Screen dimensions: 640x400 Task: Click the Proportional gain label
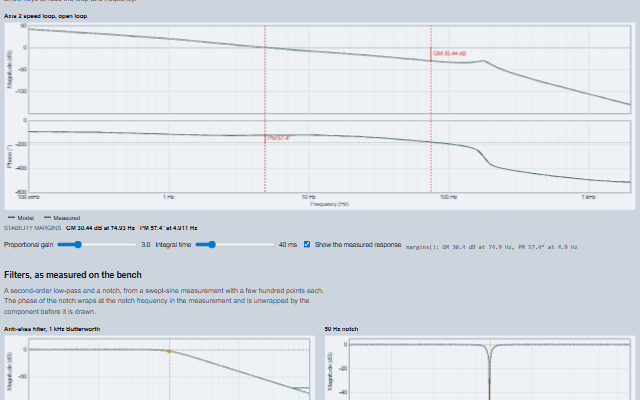pyautogui.click(x=29, y=244)
